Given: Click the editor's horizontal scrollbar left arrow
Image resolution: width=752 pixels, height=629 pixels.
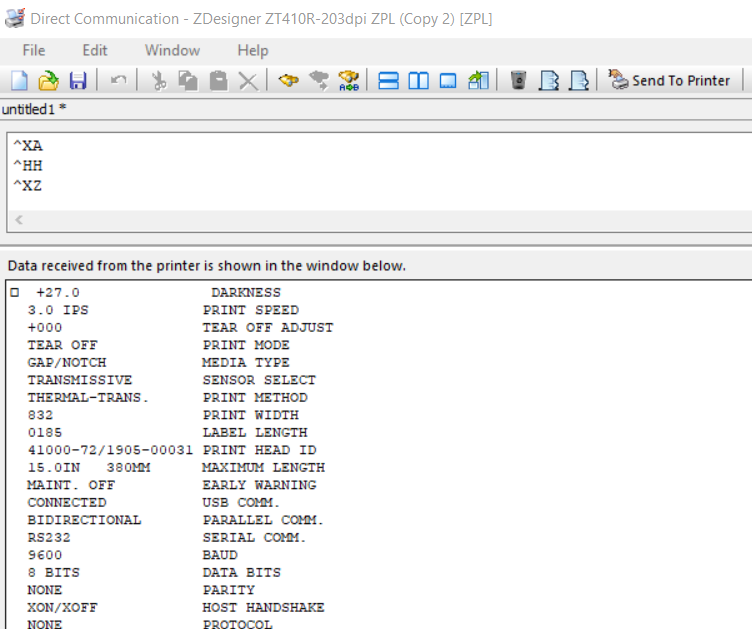Looking at the screenshot, I should click(18, 220).
